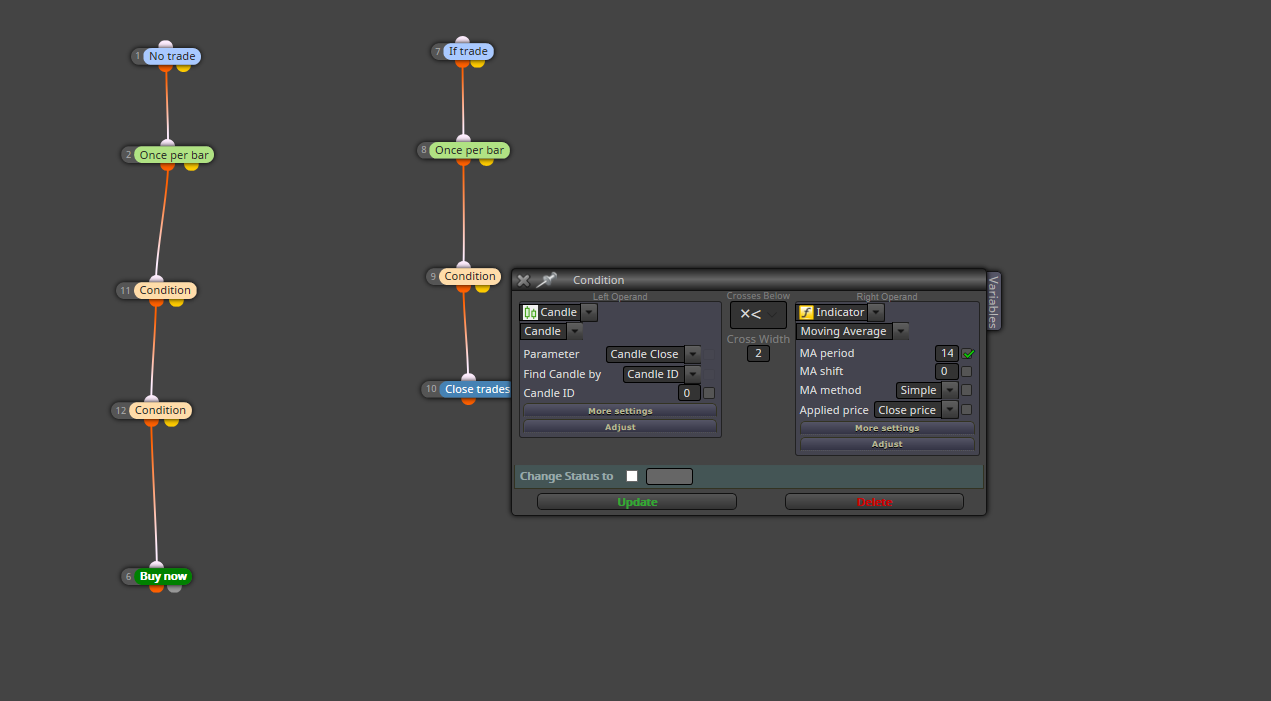Close the Condition dialog with X icon
The width and height of the screenshot is (1271, 701).
coord(523,281)
